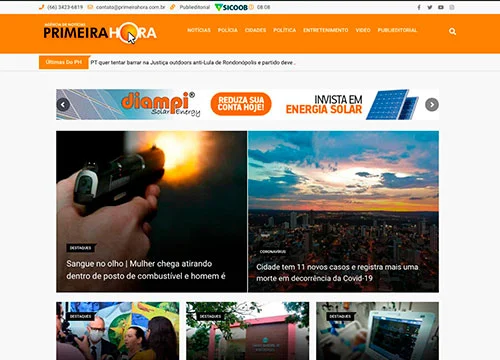
Task: Click the Invista em Energia Solar text
Action: coord(324,104)
